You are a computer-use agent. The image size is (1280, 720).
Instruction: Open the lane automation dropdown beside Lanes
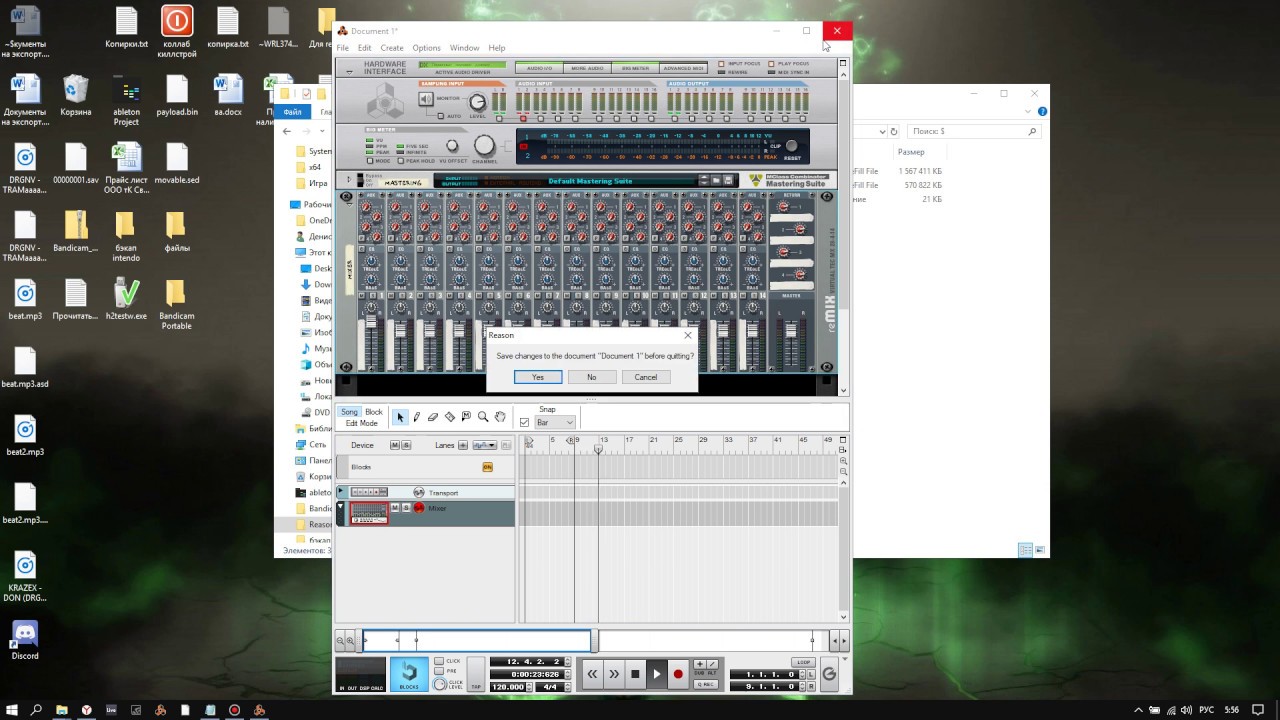(484, 445)
